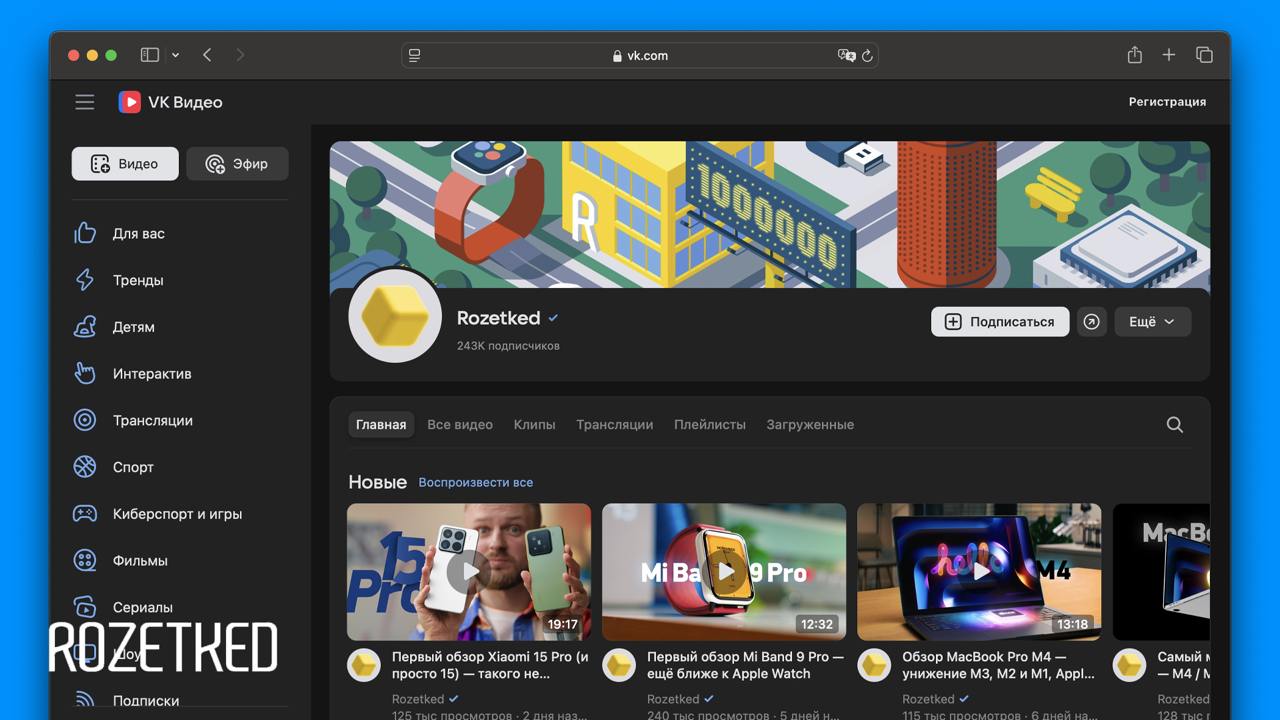The width and height of the screenshot is (1280, 720).
Task: Show the tab overview icon
Action: click(x=1204, y=55)
